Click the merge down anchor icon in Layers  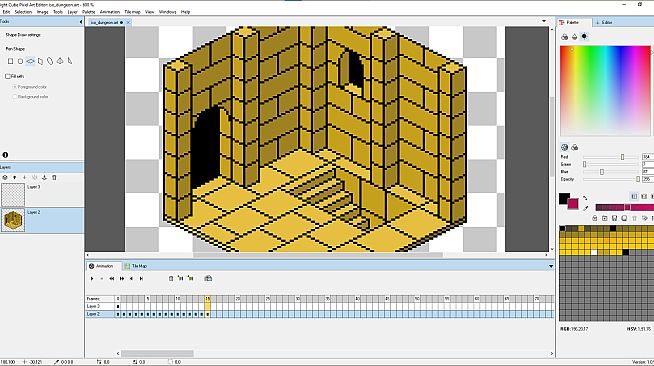pos(44,178)
